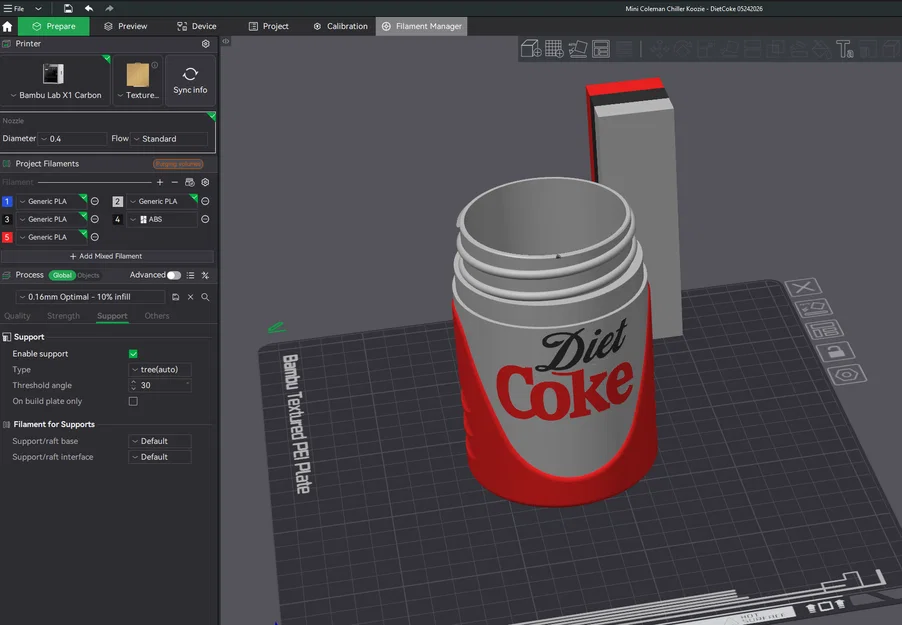
Task: Open the Flow Standard dropdown
Action: pos(170,139)
